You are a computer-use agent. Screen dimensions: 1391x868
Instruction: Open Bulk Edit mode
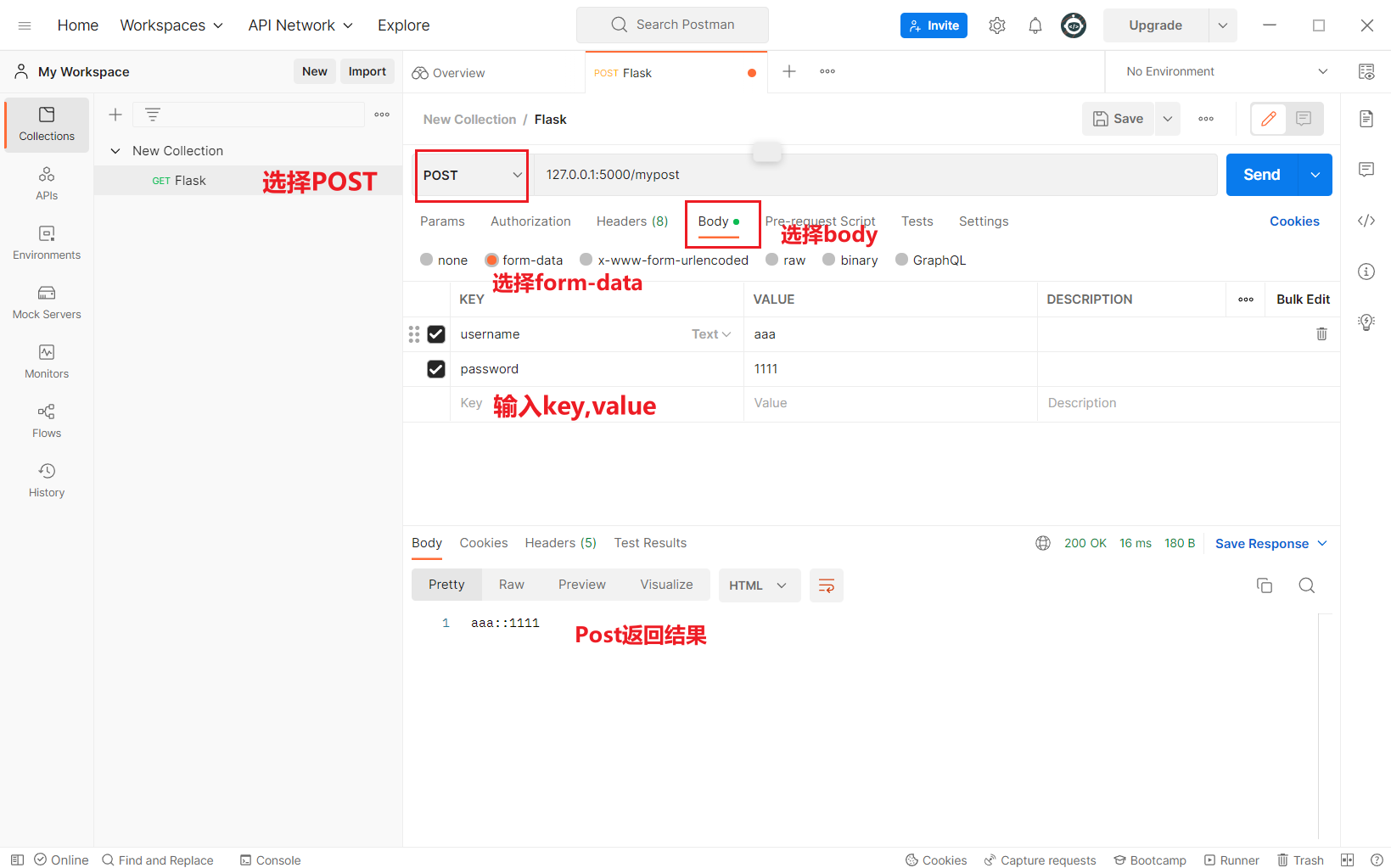click(1303, 300)
